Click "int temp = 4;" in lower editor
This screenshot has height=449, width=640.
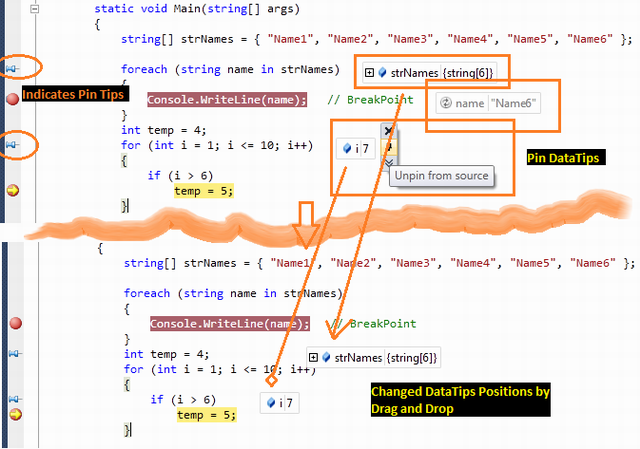(x=167, y=354)
